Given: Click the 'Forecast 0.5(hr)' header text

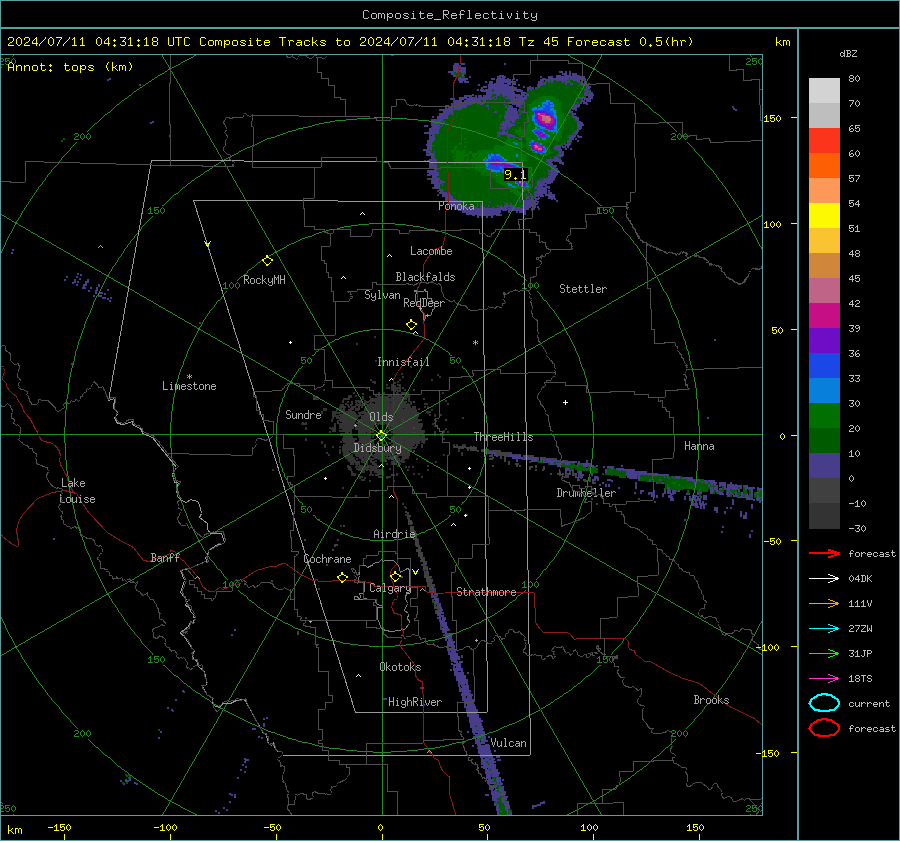Looking at the screenshot, I should [630, 42].
